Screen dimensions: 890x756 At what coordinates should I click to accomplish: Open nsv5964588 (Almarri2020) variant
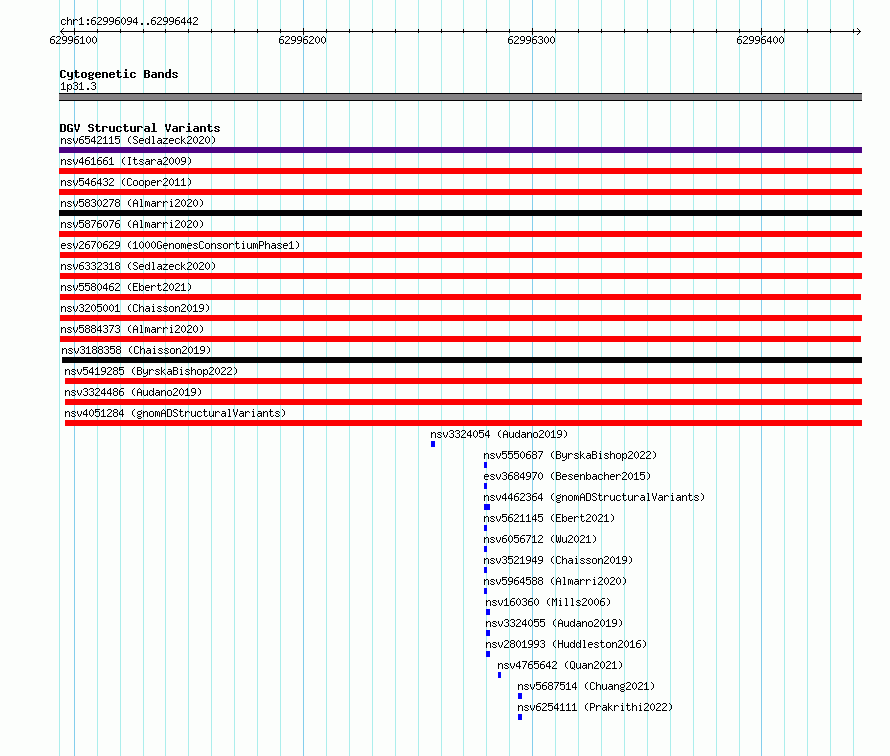coord(555,581)
